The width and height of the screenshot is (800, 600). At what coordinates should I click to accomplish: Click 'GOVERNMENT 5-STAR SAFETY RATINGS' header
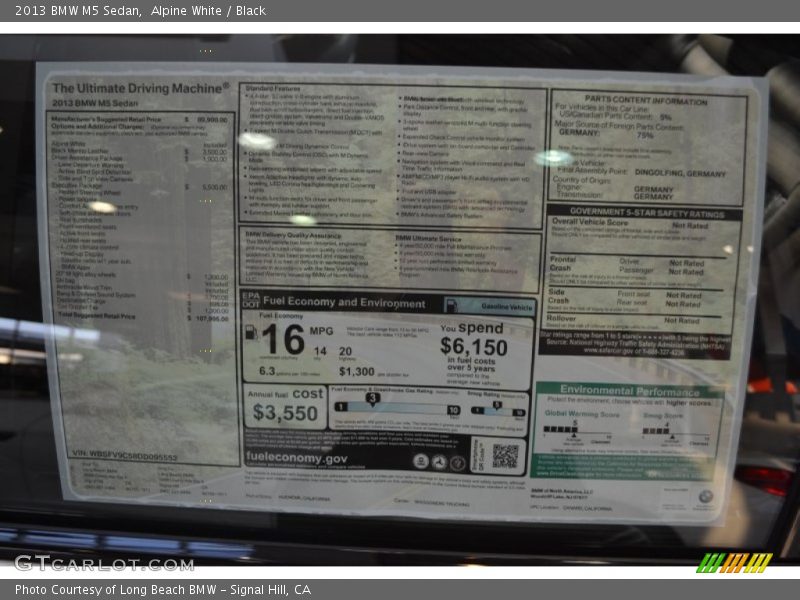(x=647, y=212)
